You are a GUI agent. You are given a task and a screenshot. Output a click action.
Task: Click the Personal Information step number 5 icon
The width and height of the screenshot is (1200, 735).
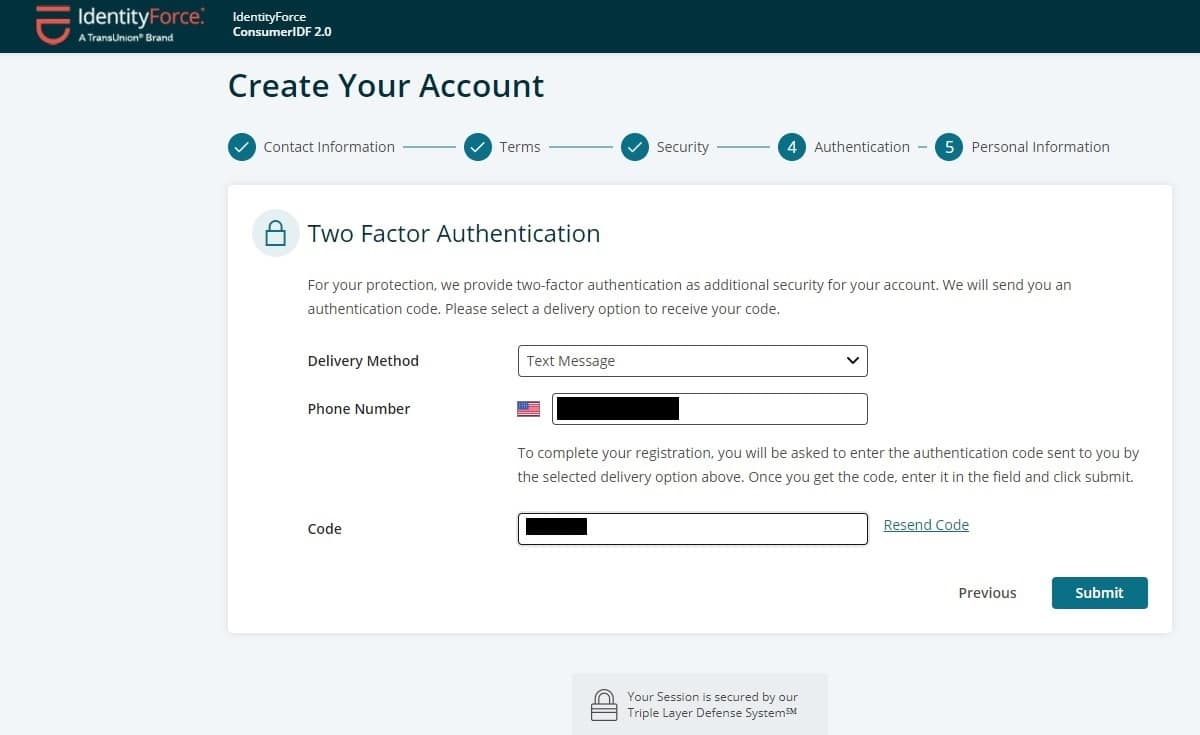[x=949, y=147]
